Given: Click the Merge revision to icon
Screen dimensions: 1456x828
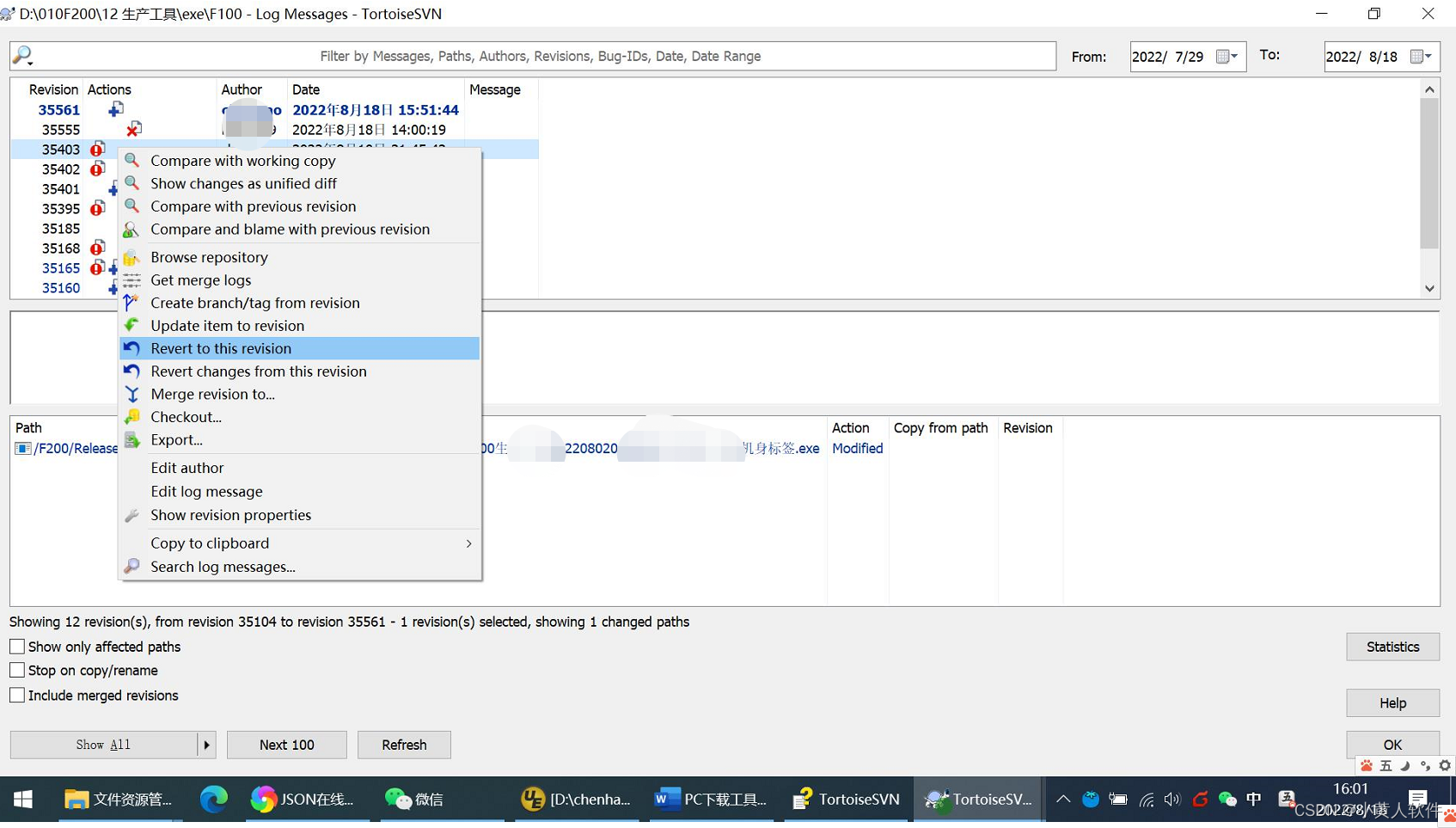Looking at the screenshot, I should click(132, 394).
